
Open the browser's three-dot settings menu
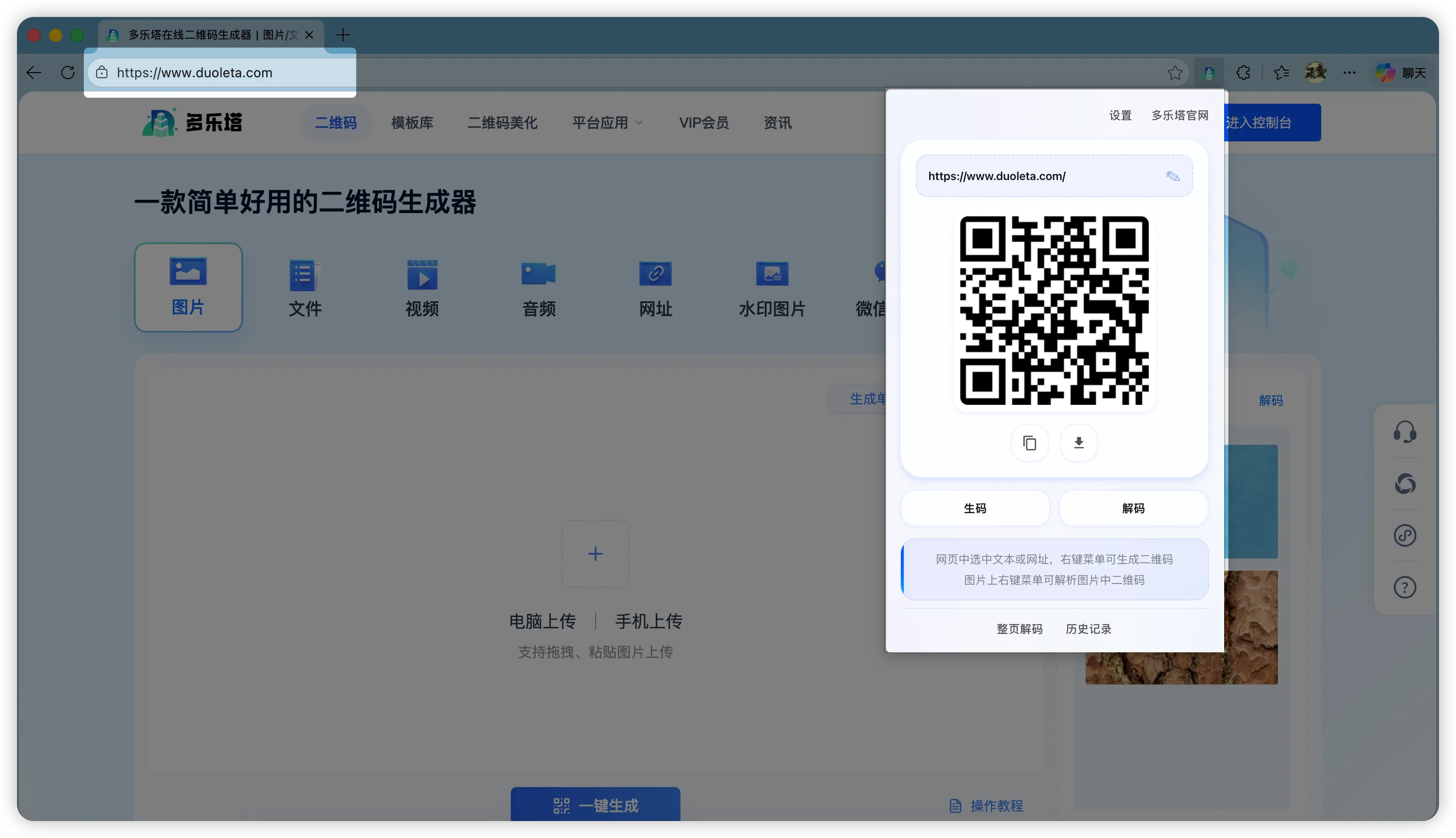[1350, 73]
